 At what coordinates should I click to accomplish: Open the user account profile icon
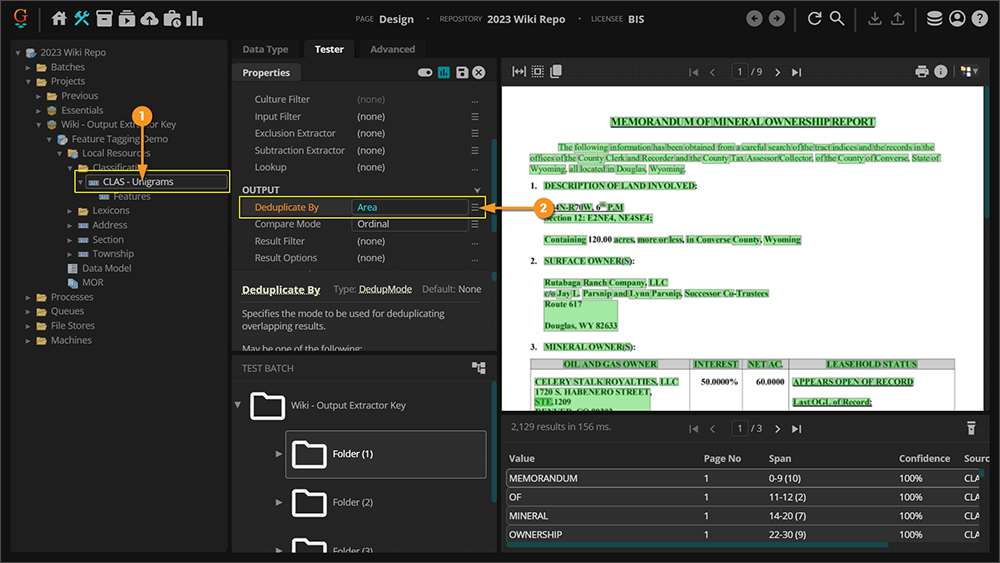click(x=957, y=19)
